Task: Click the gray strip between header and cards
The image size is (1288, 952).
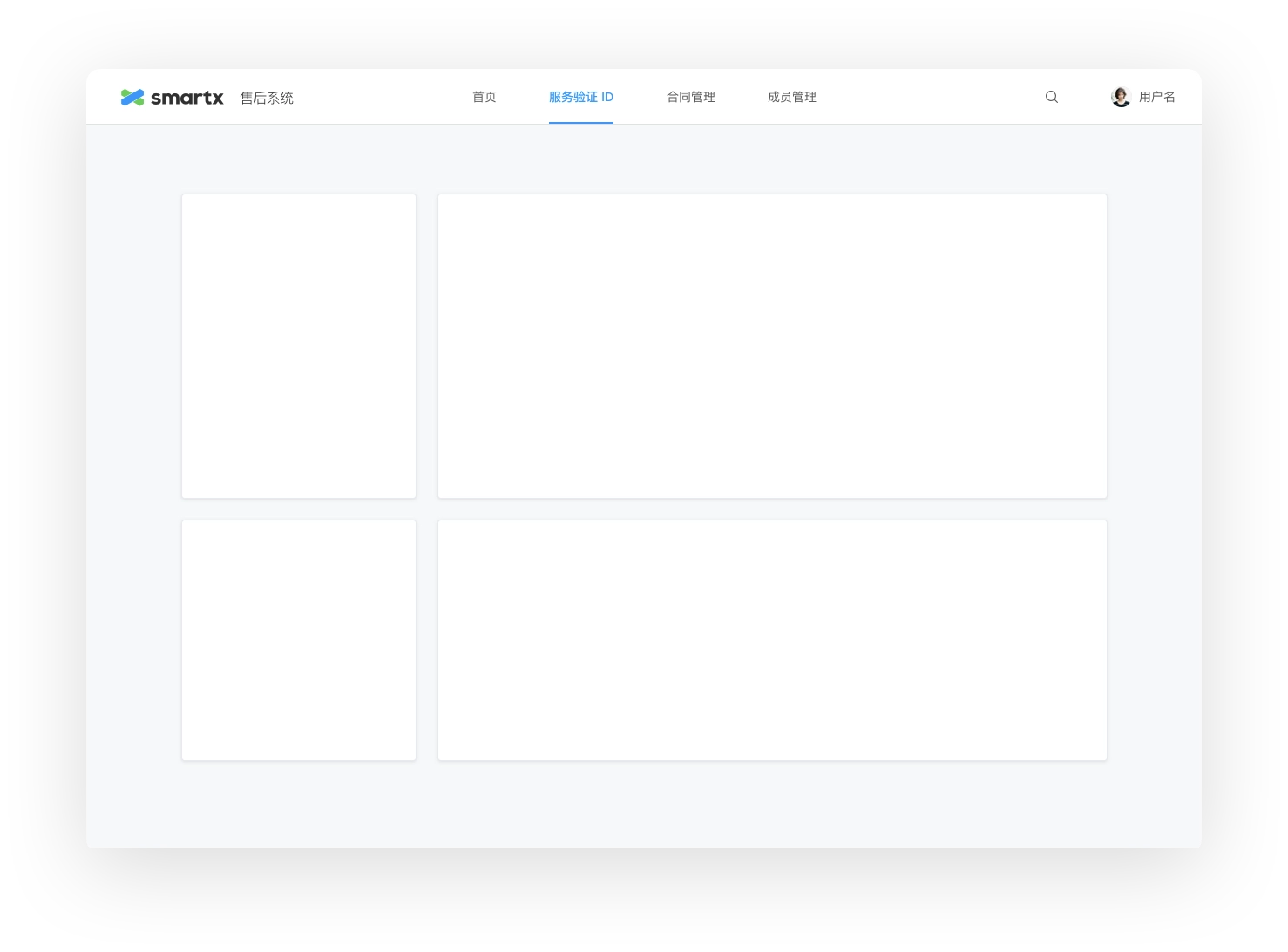Action: coord(644,159)
